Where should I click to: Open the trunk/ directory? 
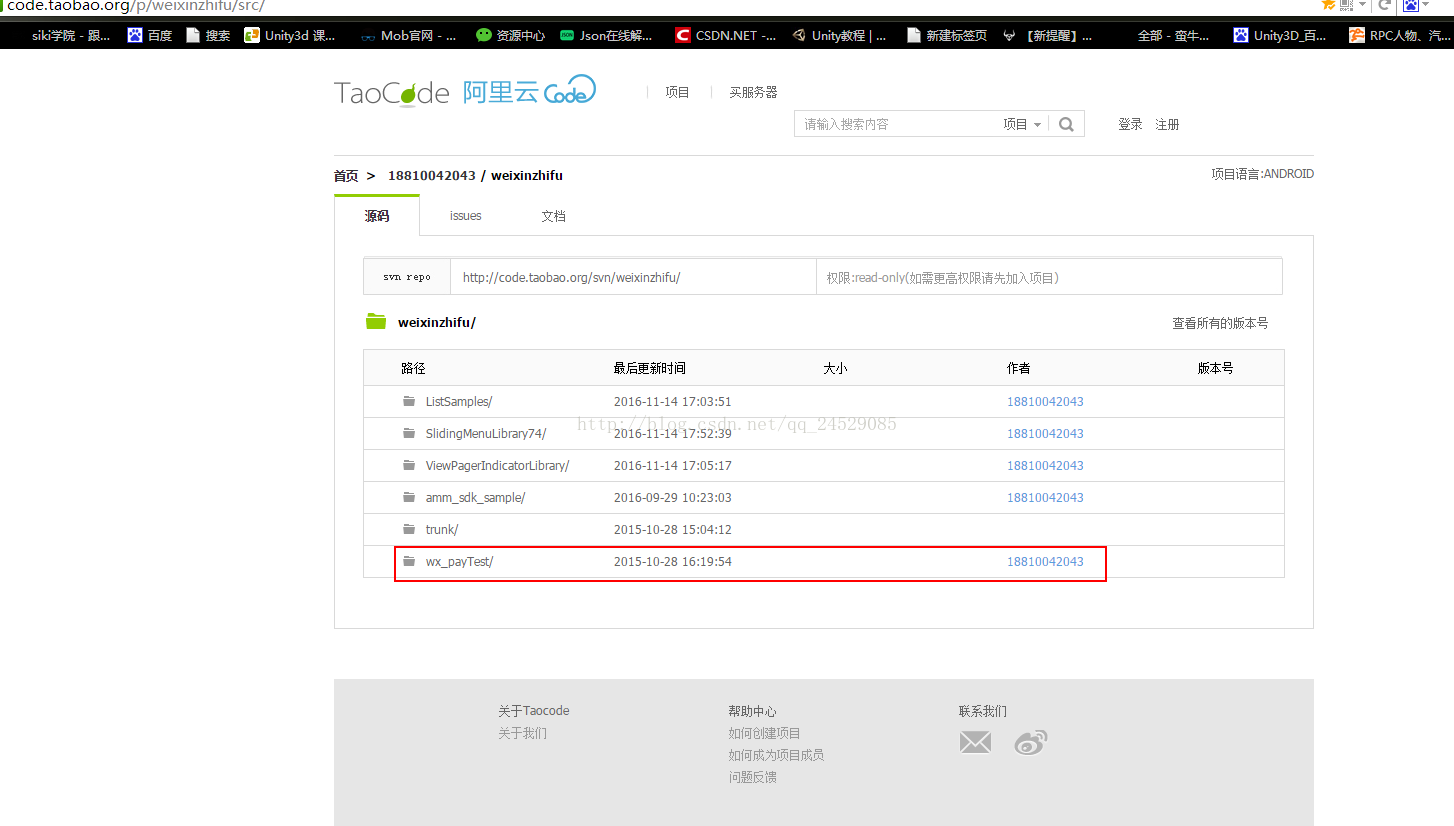coord(442,529)
